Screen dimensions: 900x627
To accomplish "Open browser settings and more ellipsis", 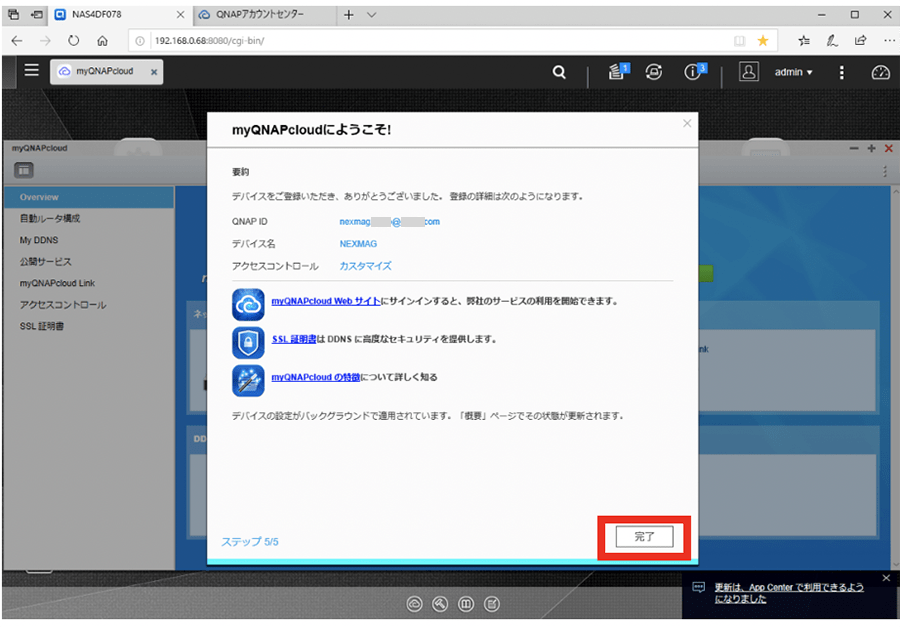I will [889, 41].
